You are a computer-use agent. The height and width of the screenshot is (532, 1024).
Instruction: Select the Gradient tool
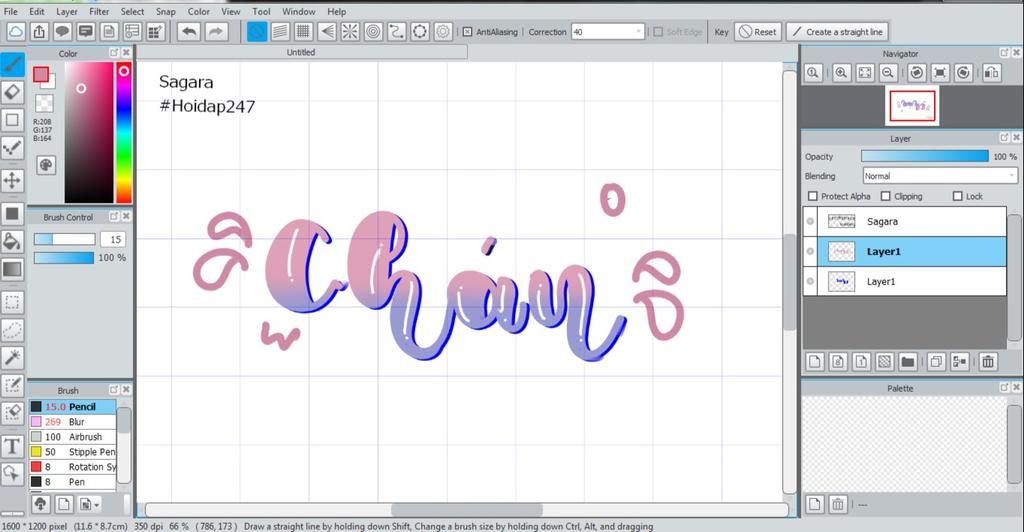coord(12,269)
